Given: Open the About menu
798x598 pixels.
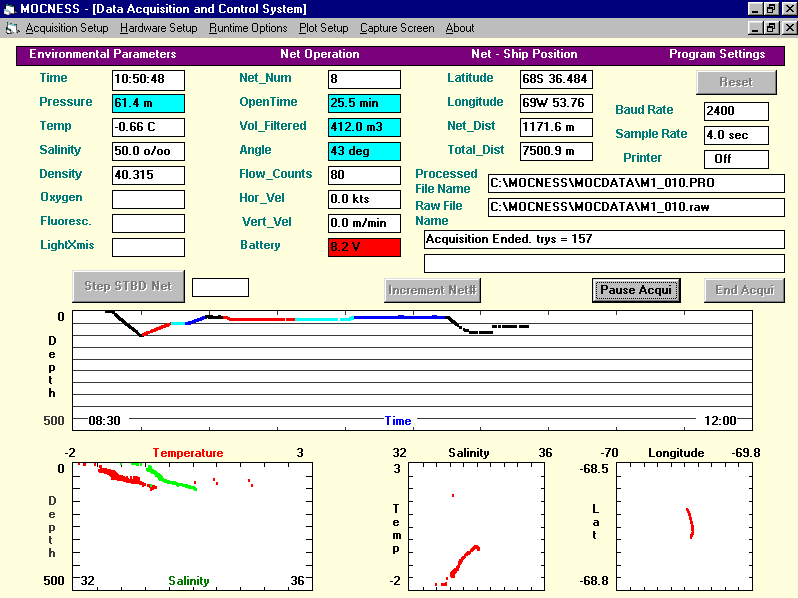Looking at the screenshot, I should [x=460, y=28].
